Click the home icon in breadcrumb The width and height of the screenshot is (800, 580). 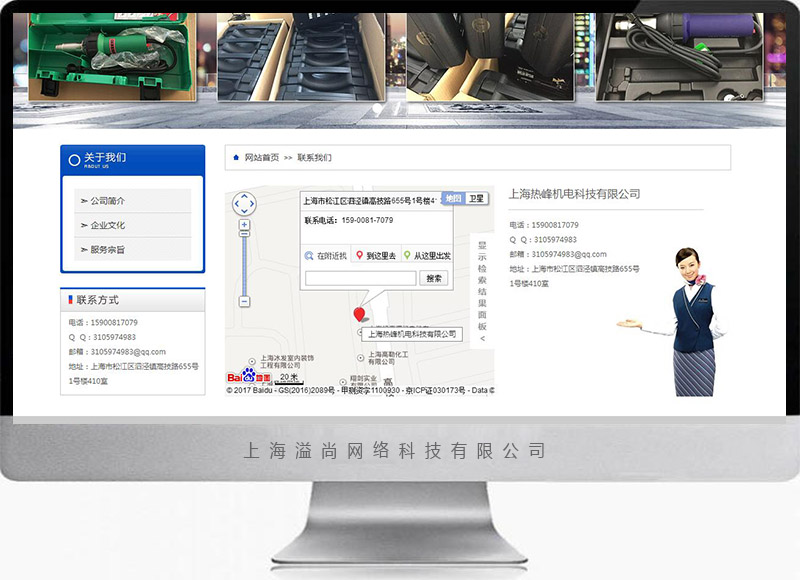point(236,158)
